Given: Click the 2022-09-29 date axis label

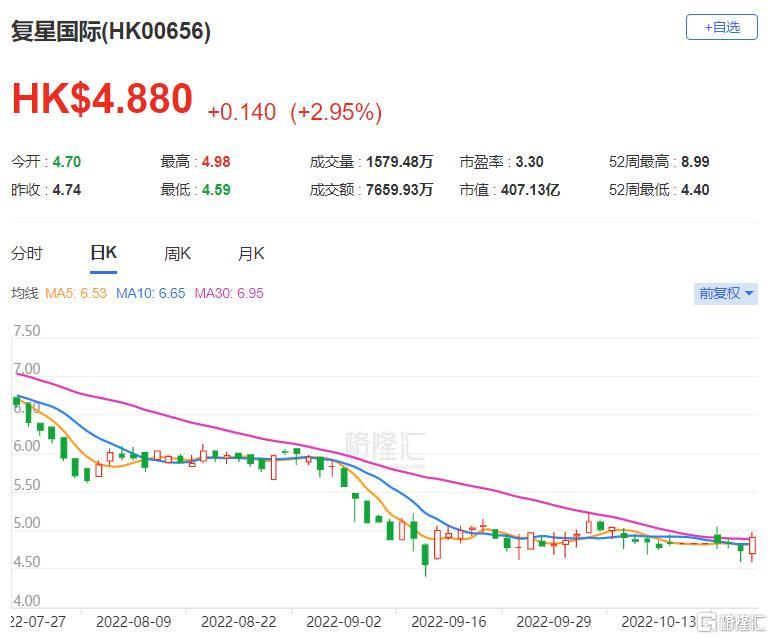Looking at the screenshot, I should pyautogui.click(x=554, y=622).
